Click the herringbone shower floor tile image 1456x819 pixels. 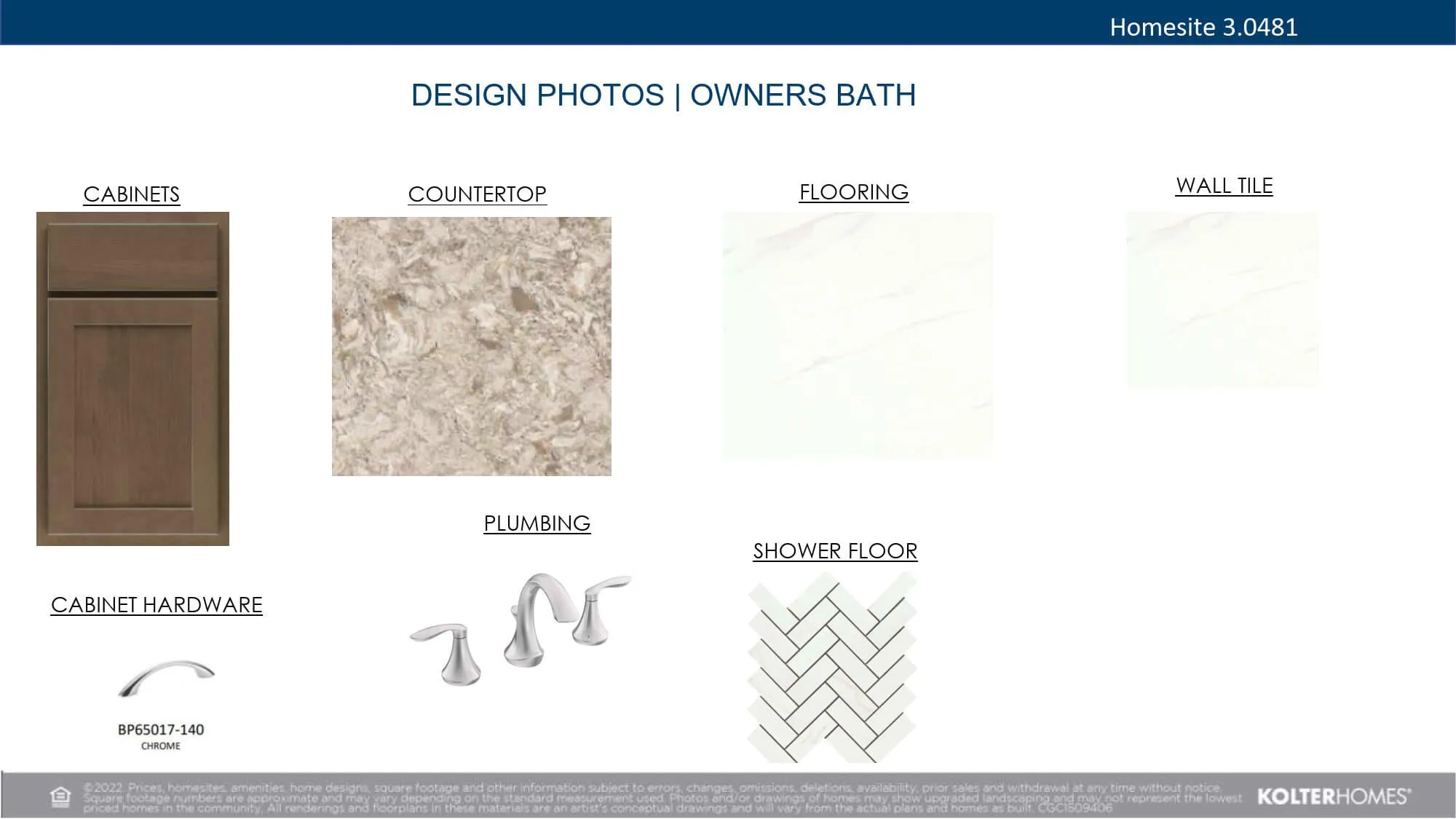click(x=832, y=667)
